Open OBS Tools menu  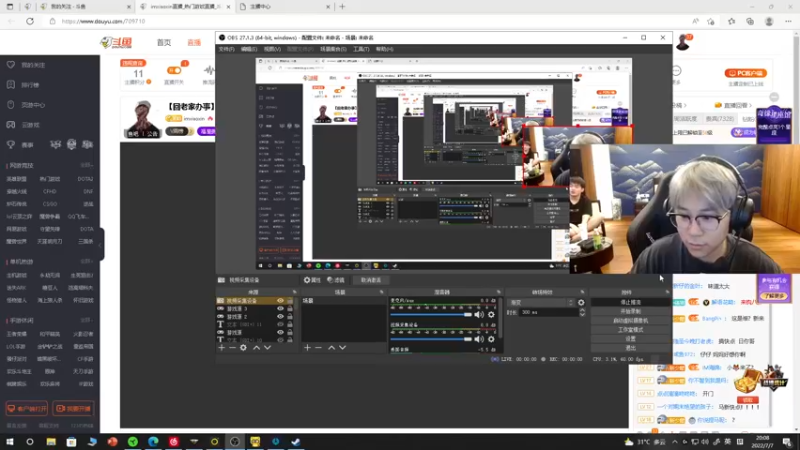coord(361,49)
